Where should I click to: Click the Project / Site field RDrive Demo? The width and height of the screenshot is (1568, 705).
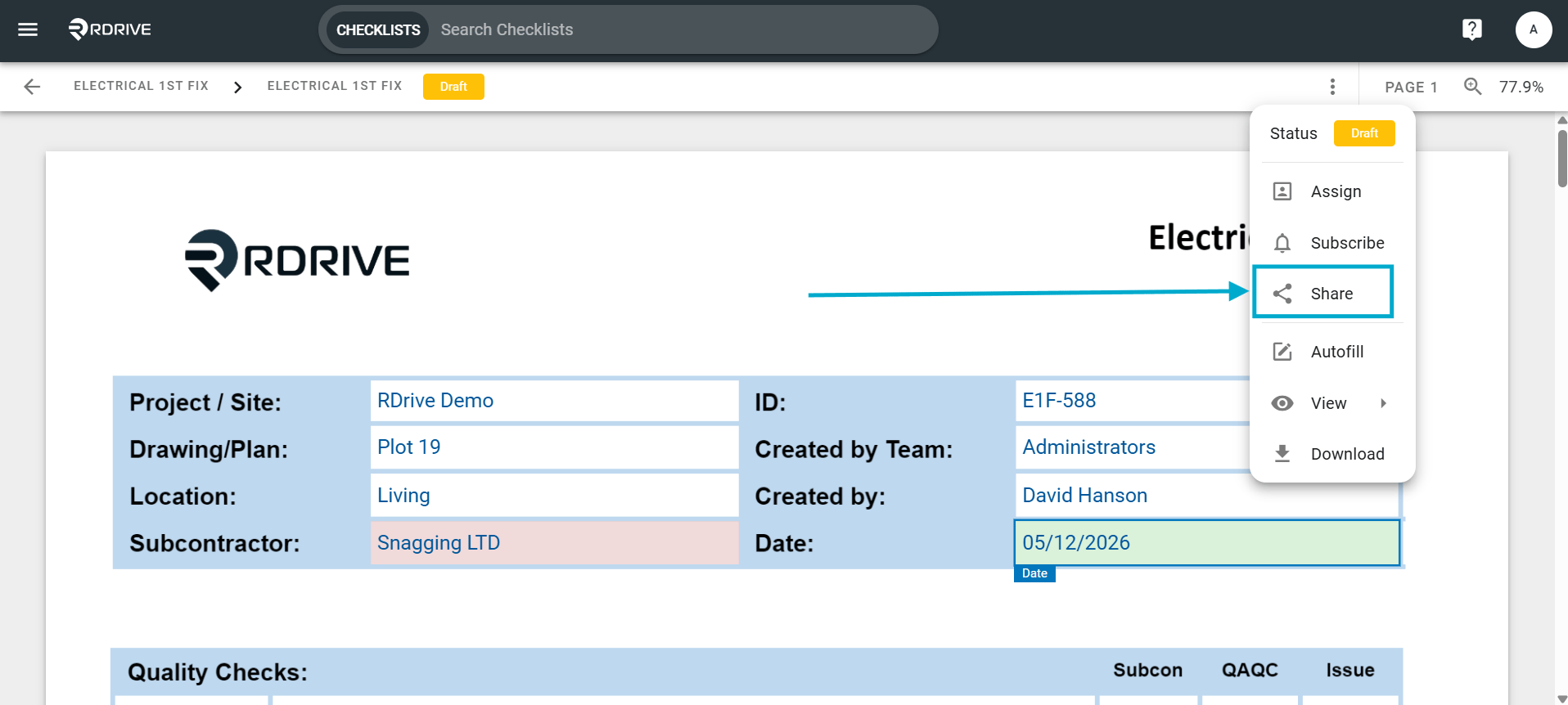point(554,401)
